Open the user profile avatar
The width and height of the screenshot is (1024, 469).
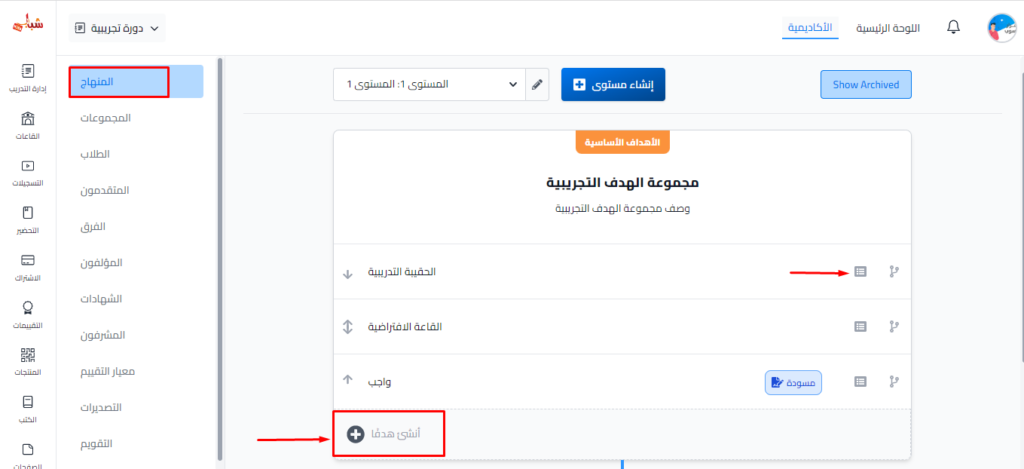click(1001, 28)
